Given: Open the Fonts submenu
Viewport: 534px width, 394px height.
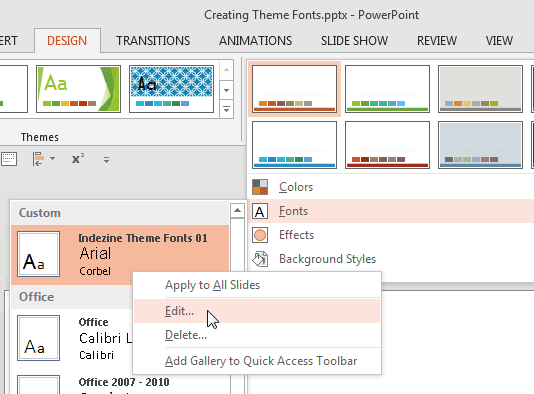Looking at the screenshot, I should 392,211.
